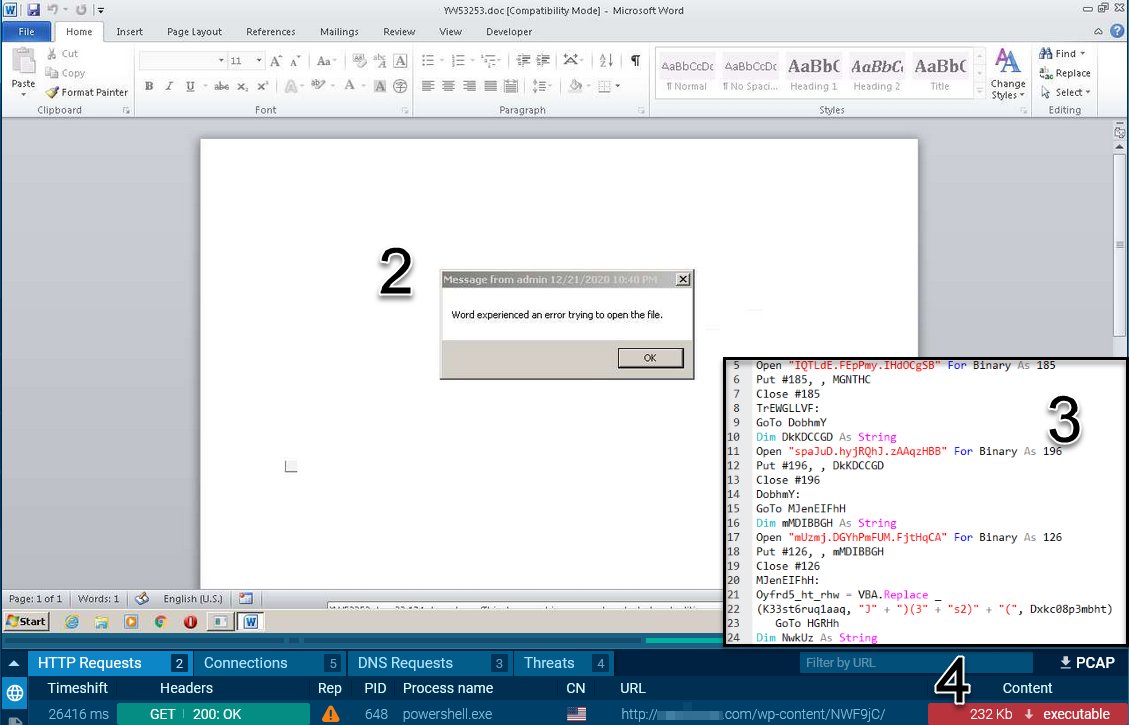
Task: Click the globe icon in the network sidebar
Action: [14, 693]
